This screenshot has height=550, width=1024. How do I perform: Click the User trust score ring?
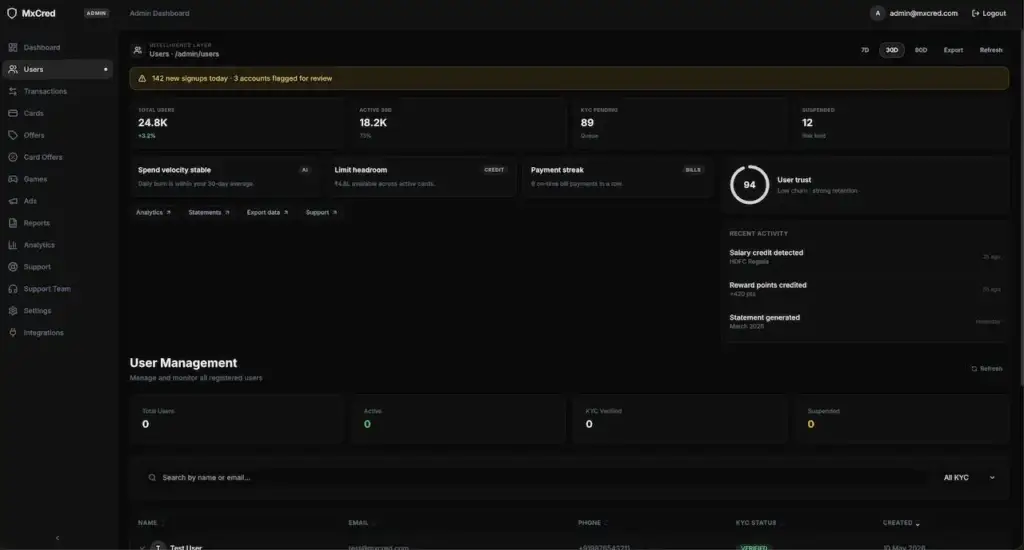749,185
